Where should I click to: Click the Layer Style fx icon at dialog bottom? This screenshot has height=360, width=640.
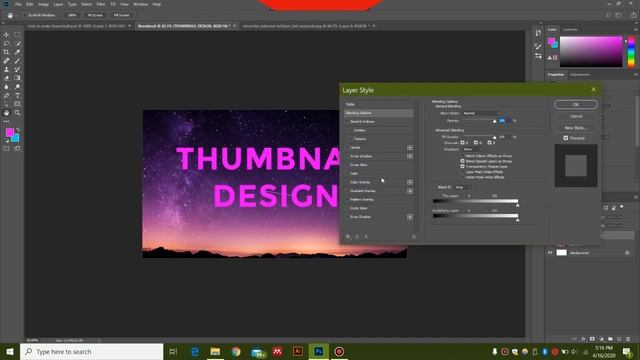[348, 236]
